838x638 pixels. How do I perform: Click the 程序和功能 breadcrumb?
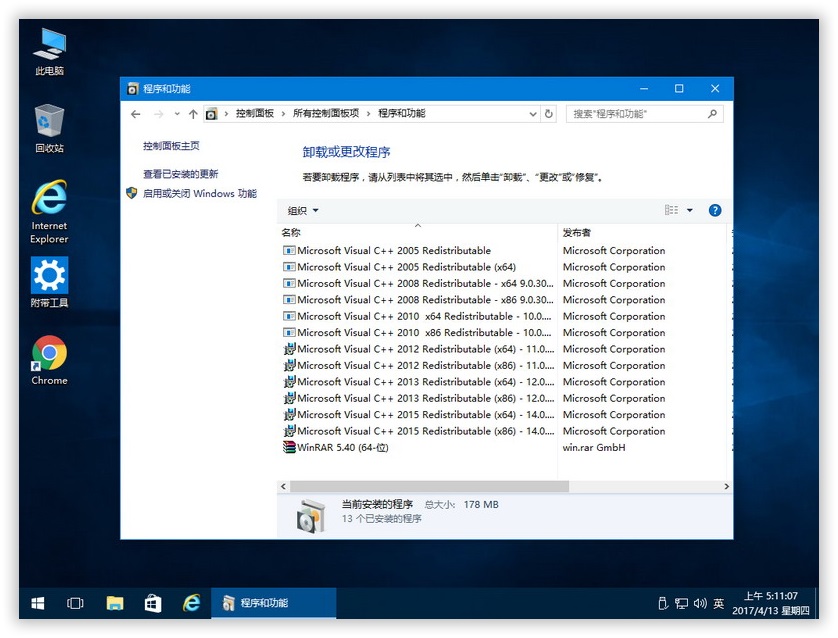coord(401,113)
